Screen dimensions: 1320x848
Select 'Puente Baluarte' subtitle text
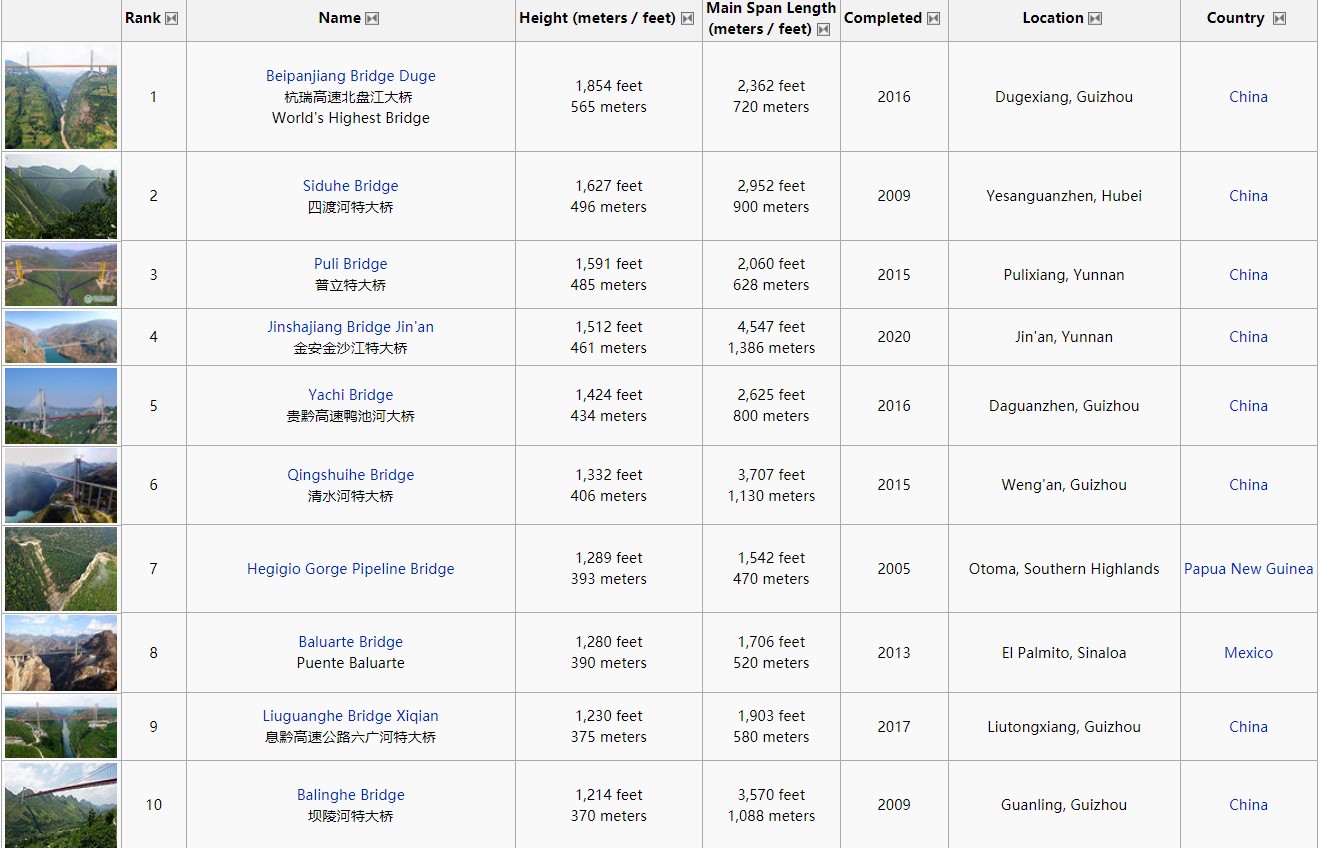[351, 663]
